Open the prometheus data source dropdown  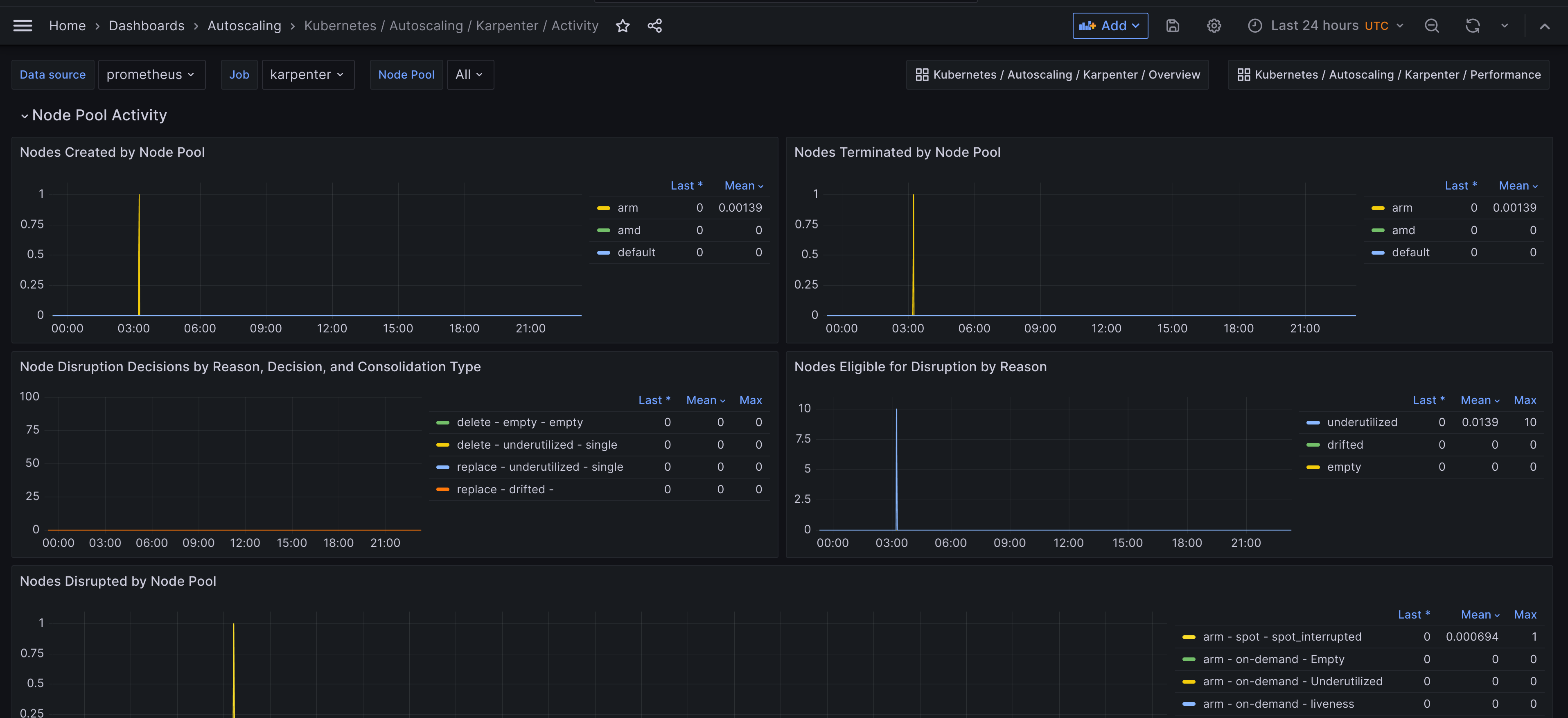click(x=151, y=74)
